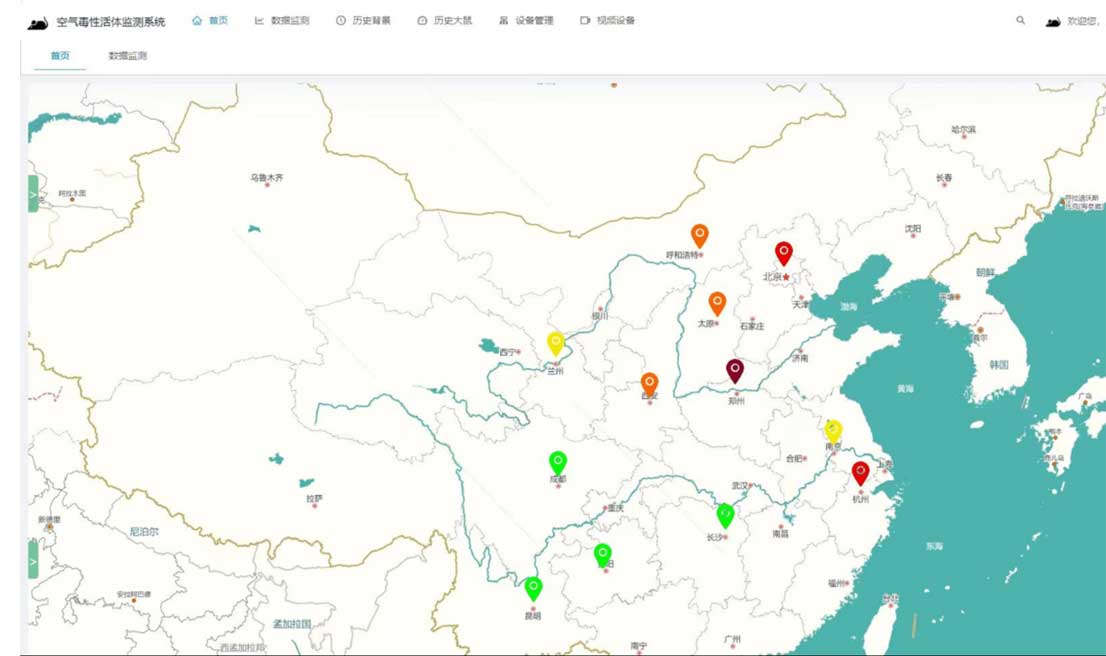This screenshot has height=656, width=1106.
Task: Open the 数据监测 item in top navigation
Action: [x=282, y=21]
